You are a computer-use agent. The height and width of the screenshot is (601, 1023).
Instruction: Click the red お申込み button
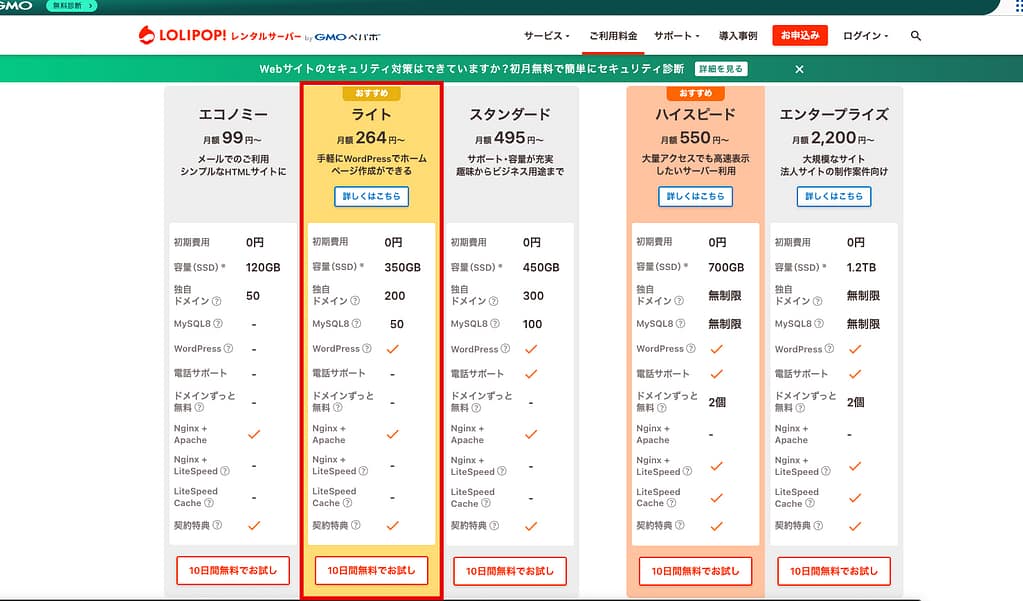800,36
